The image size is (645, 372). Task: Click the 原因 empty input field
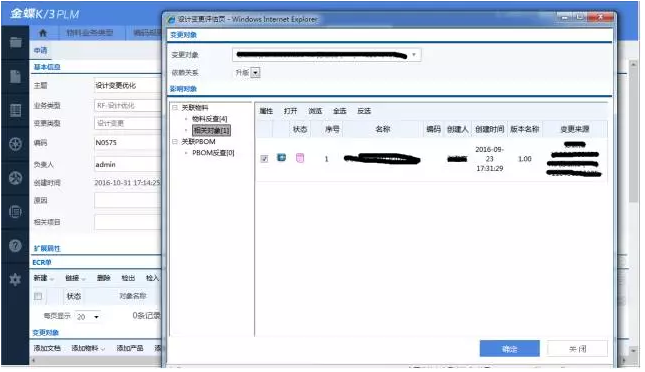pyautogui.click(x=128, y=201)
